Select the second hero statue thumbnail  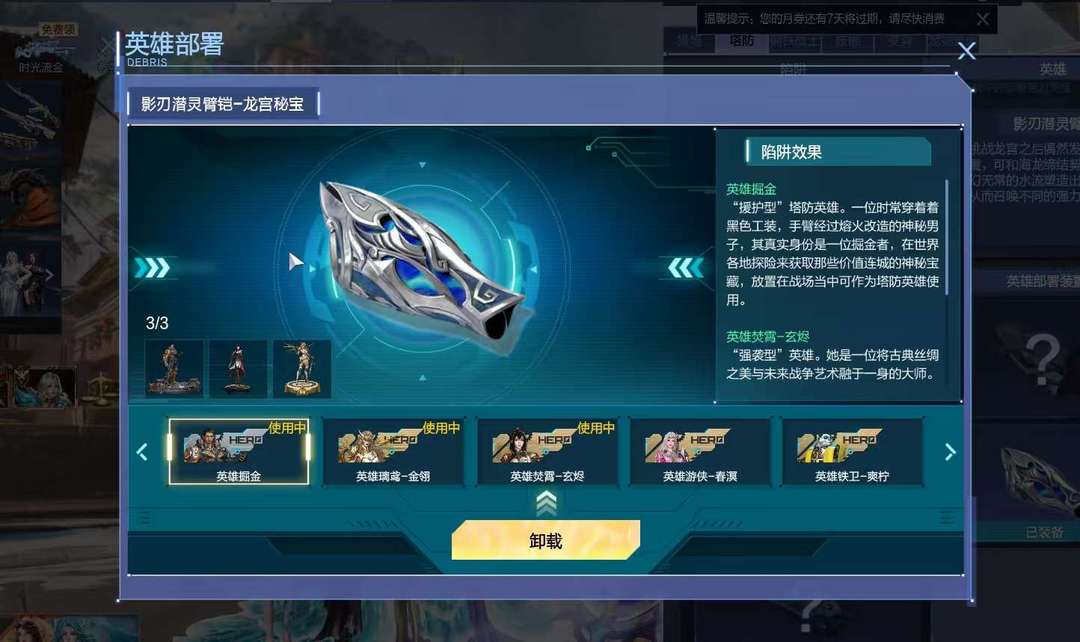coord(238,369)
